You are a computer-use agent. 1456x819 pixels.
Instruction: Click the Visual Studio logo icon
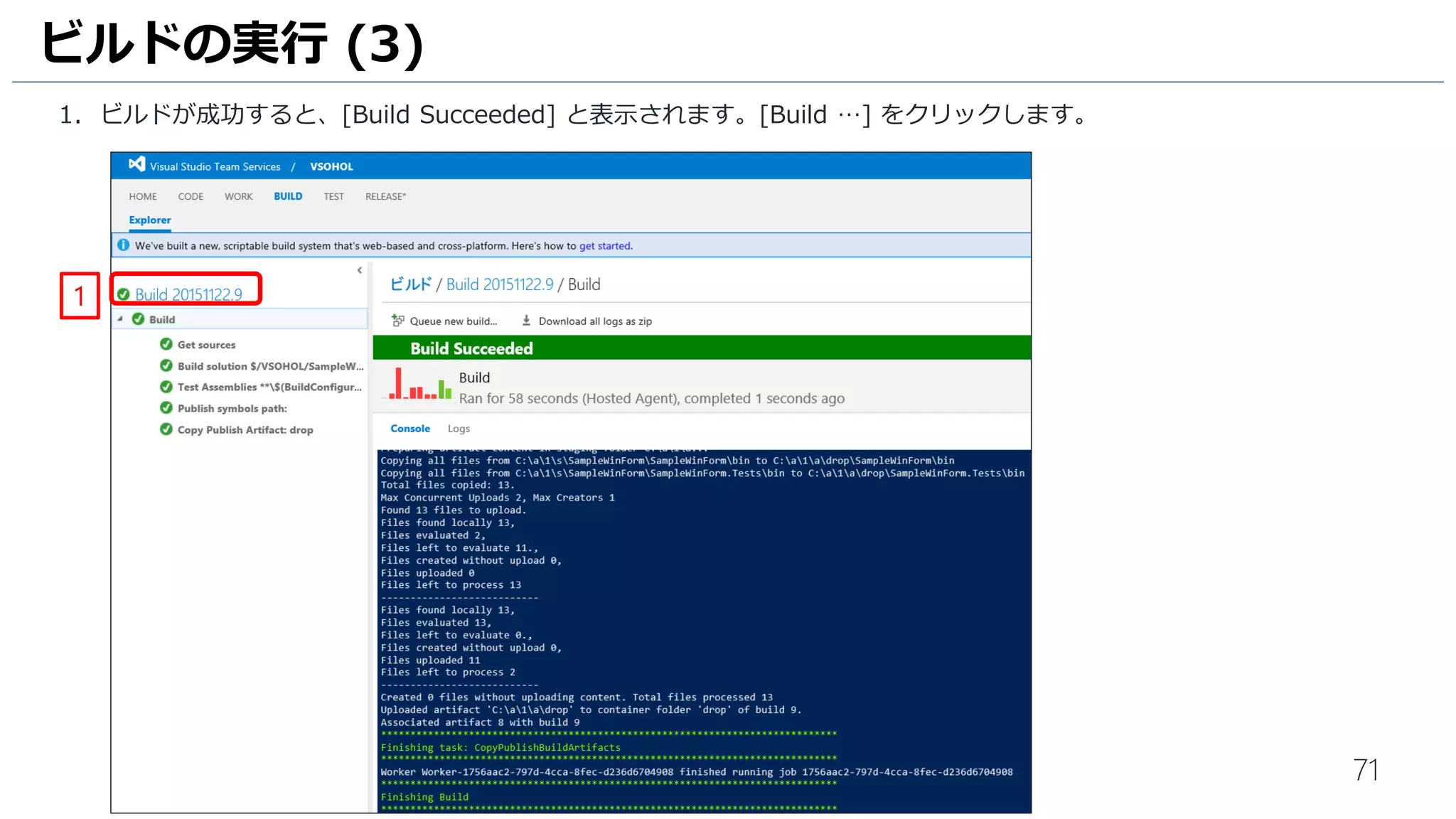pos(136,164)
